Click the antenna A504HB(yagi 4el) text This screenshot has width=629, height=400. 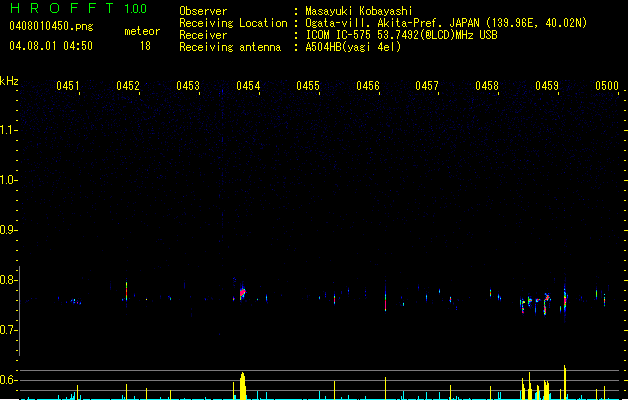pos(353,47)
